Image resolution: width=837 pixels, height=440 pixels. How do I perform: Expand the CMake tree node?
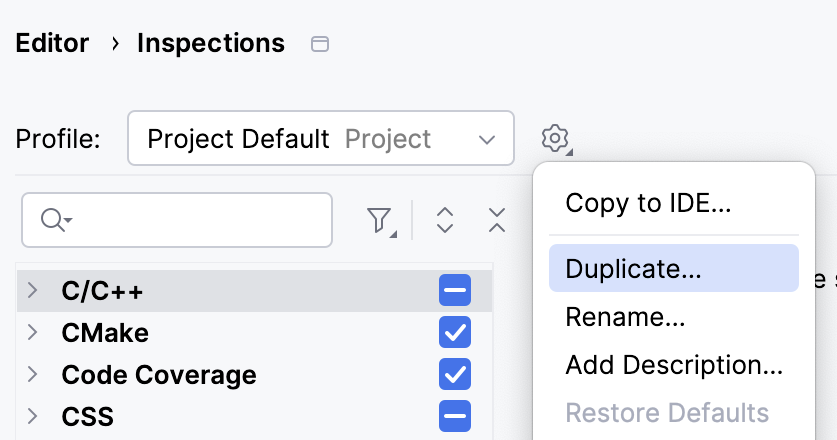tap(32, 332)
